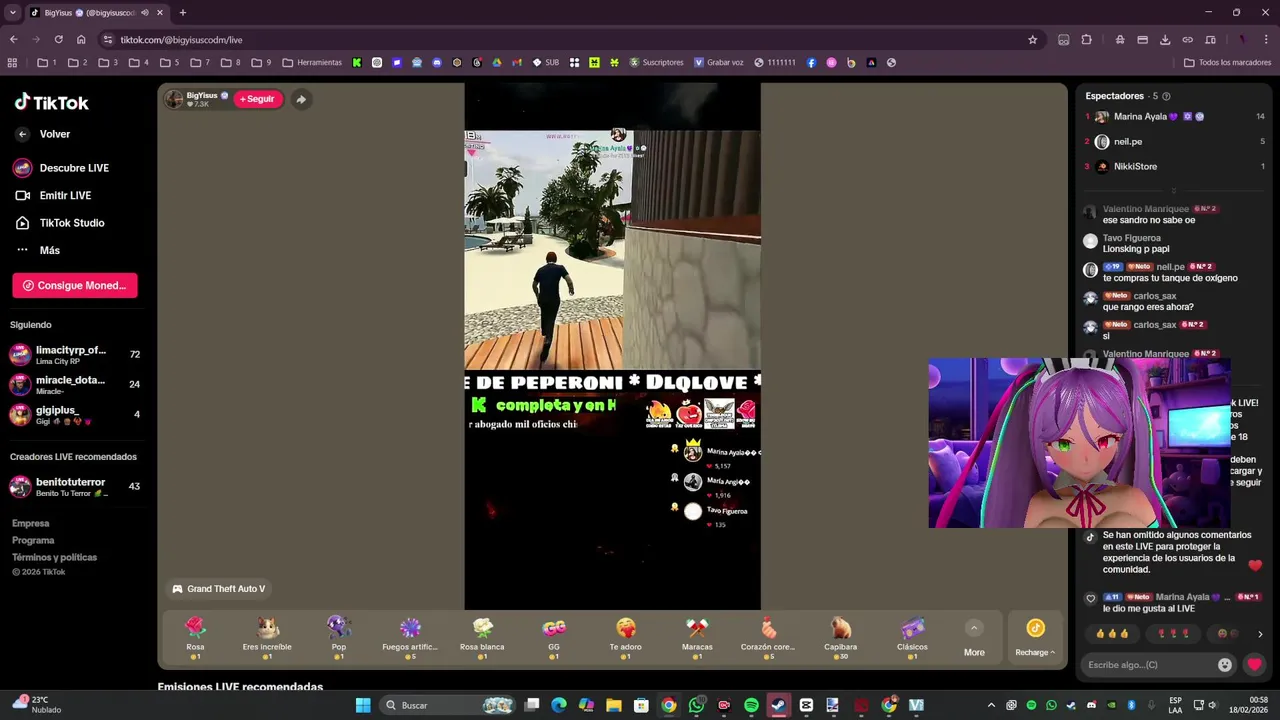Open the emoji picker in chat box
The height and width of the screenshot is (720, 1280).
click(1225, 665)
